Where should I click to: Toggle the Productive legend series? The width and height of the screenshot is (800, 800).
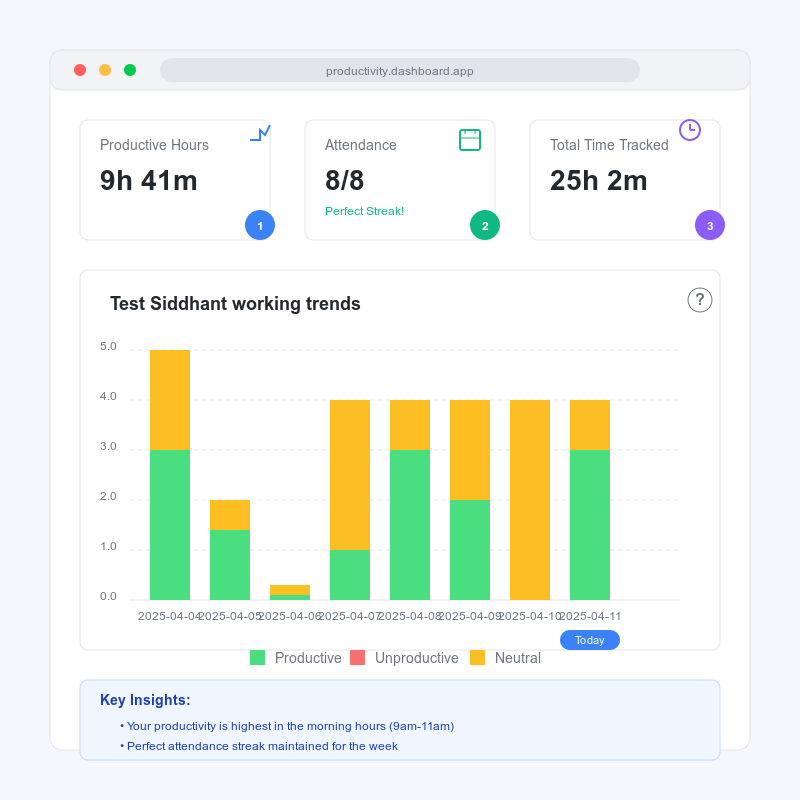coord(295,658)
